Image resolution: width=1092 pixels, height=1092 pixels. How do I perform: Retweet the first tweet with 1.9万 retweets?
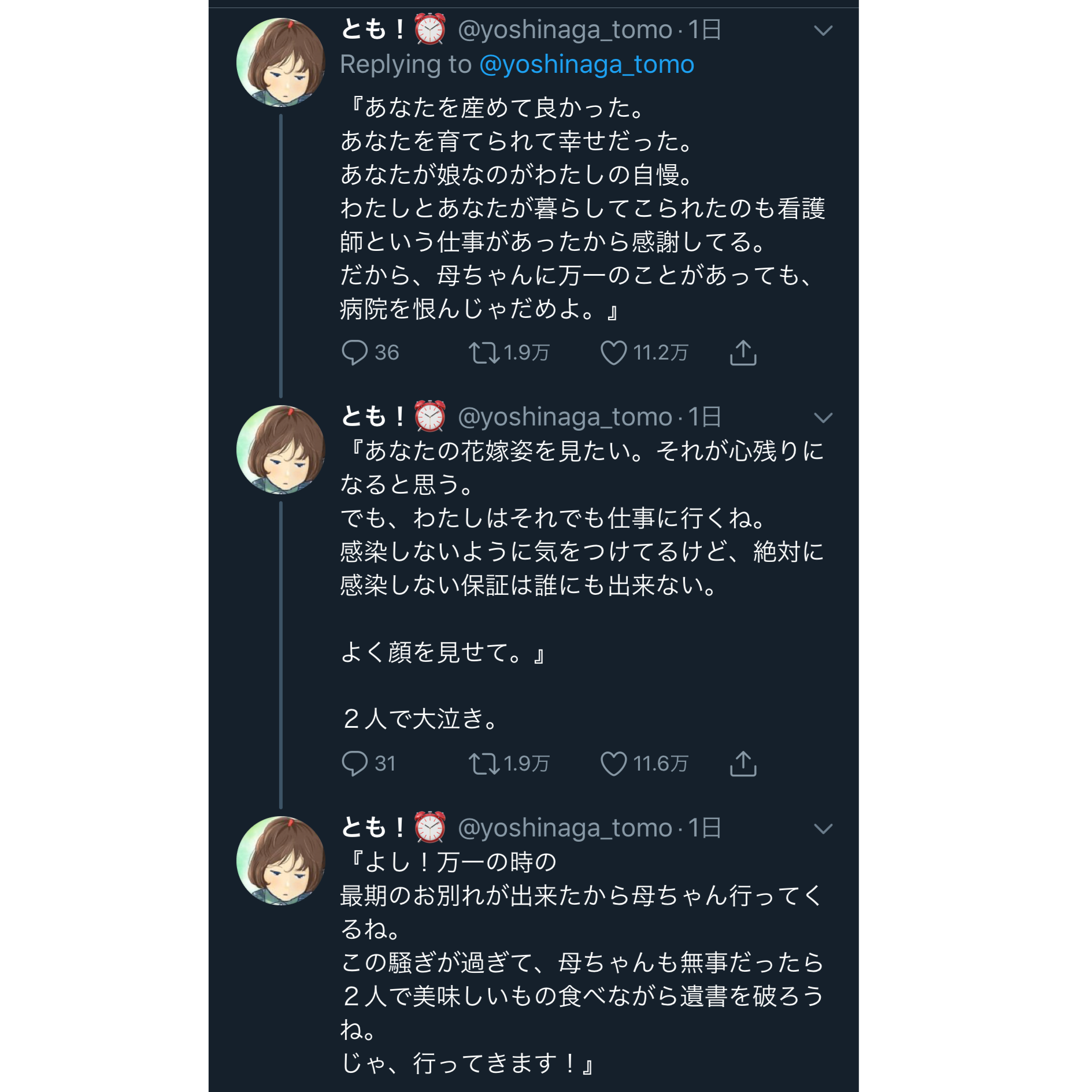[x=483, y=353]
